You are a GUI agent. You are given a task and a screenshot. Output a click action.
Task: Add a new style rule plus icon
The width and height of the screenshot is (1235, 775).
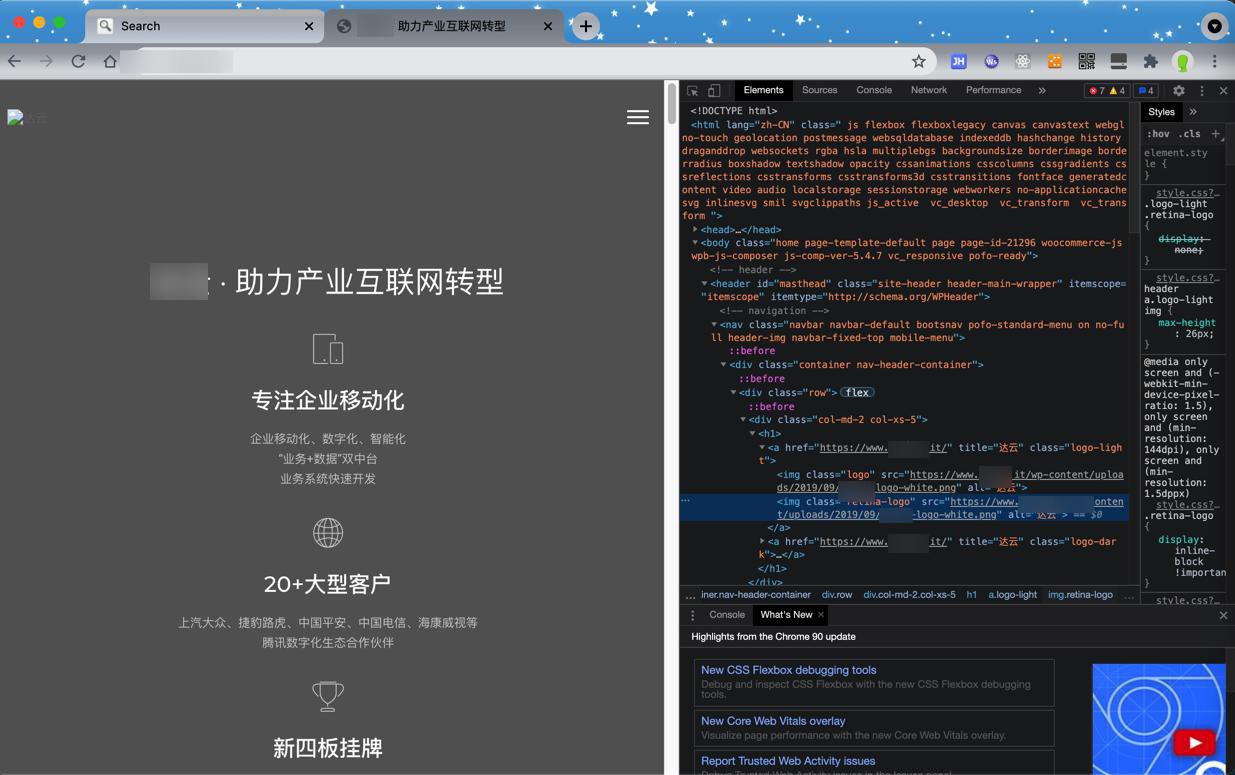point(1216,134)
